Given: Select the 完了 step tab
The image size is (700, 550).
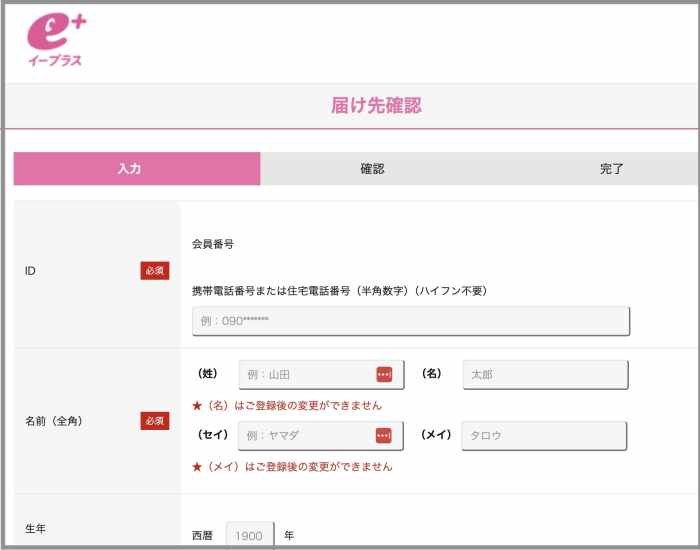Looking at the screenshot, I should 611,169.
